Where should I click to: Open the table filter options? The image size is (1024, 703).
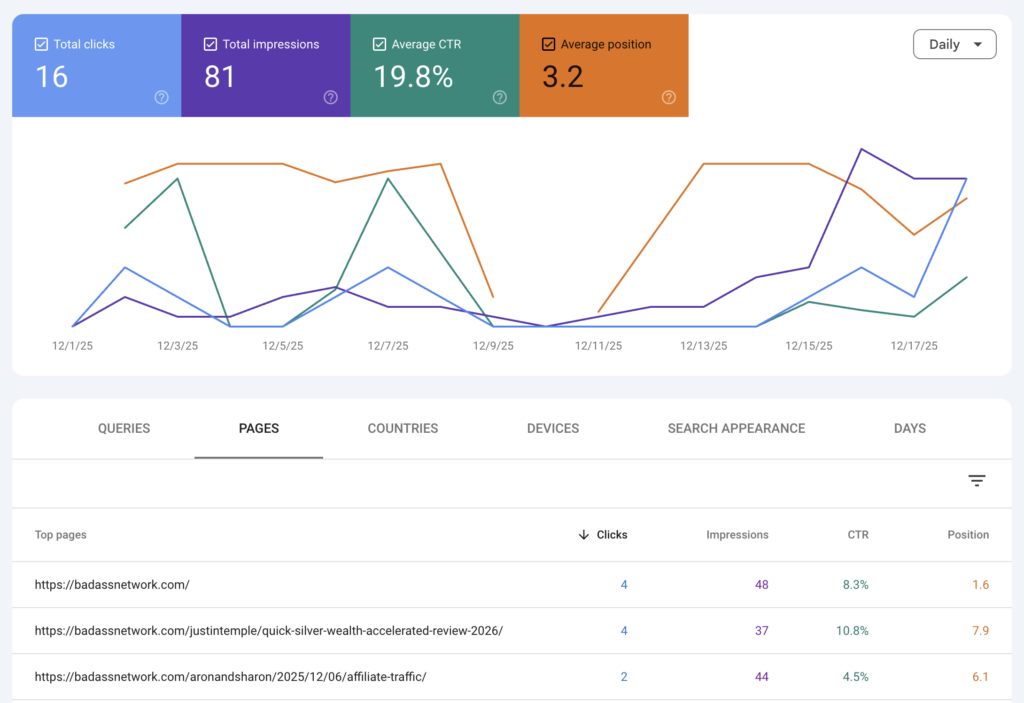(x=977, y=481)
